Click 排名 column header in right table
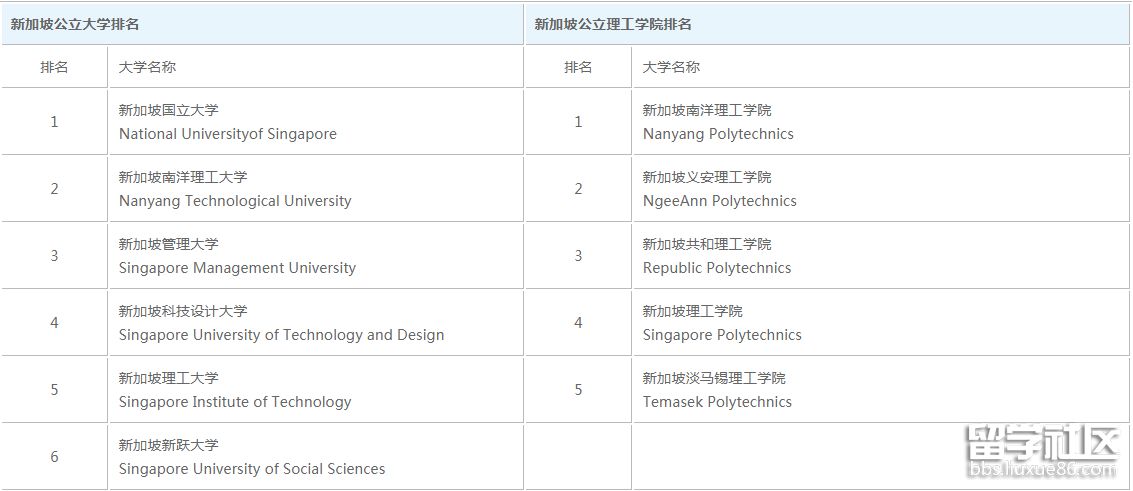Viewport: 1133px width, 491px height. tap(578, 68)
